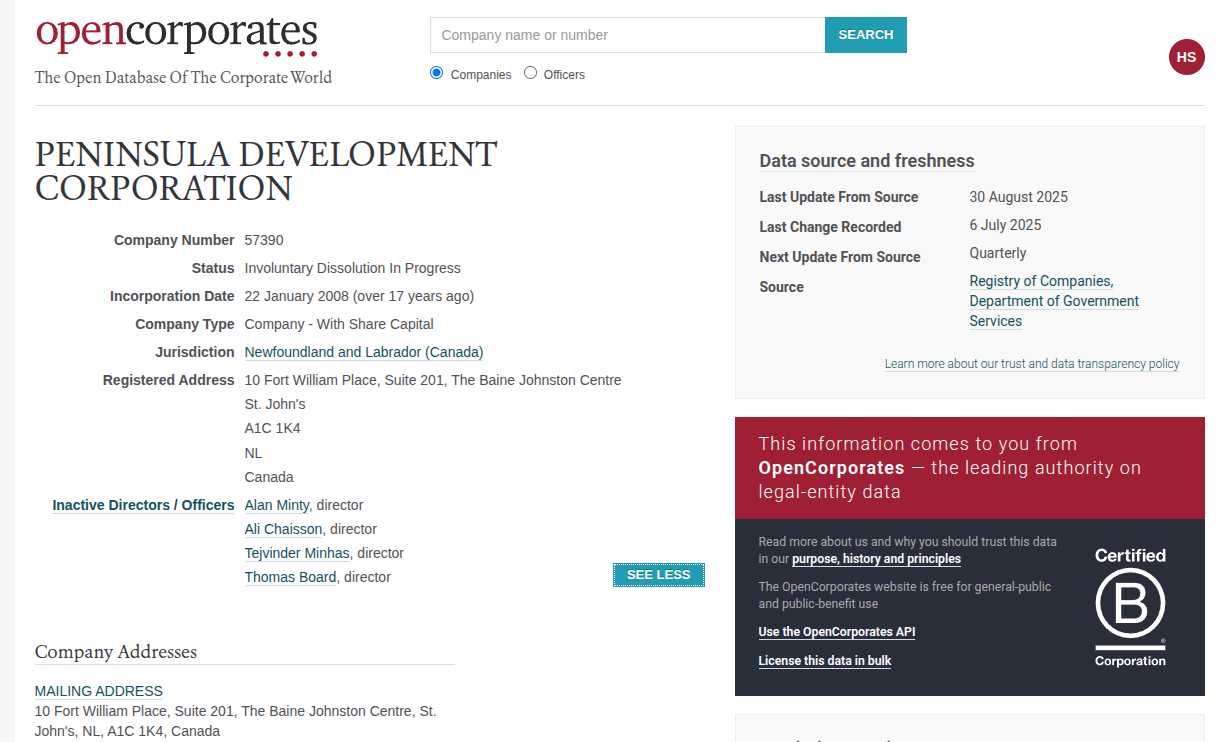Screen dimensions: 1222x742
Task: Select the Officers radio button
Action: tap(530, 73)
